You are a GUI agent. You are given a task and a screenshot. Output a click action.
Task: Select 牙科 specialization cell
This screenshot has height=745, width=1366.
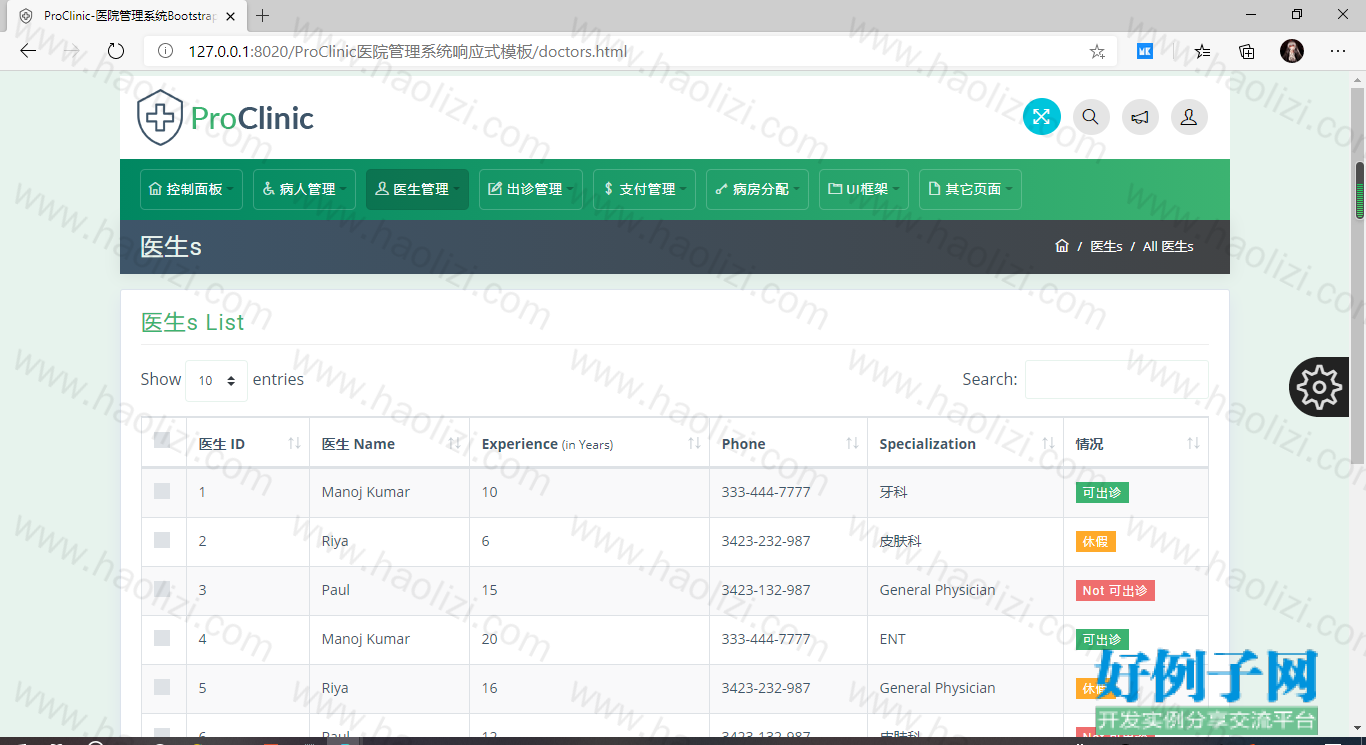[x=893, y=492]
